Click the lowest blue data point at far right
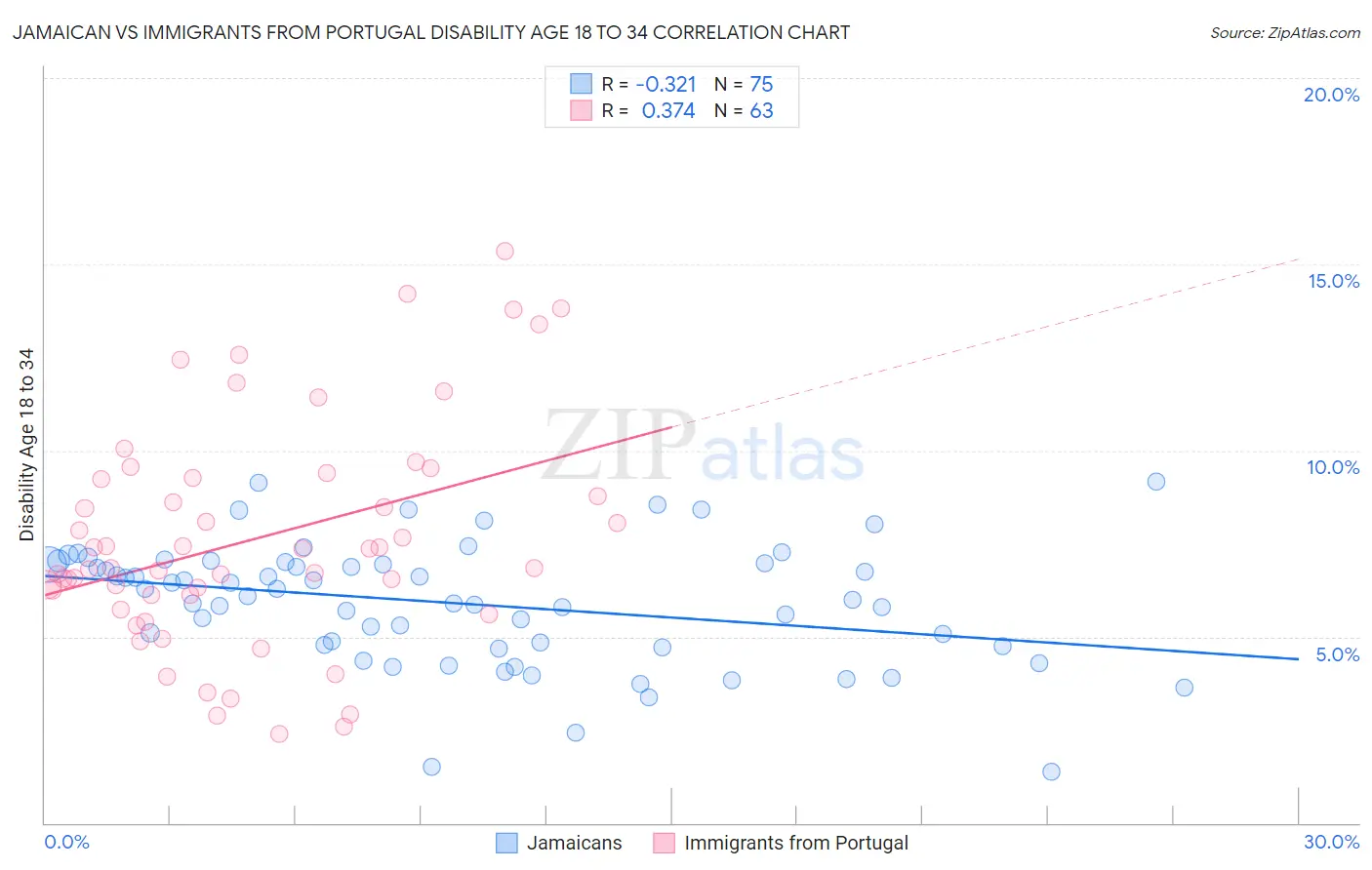 click(1051, 771)
